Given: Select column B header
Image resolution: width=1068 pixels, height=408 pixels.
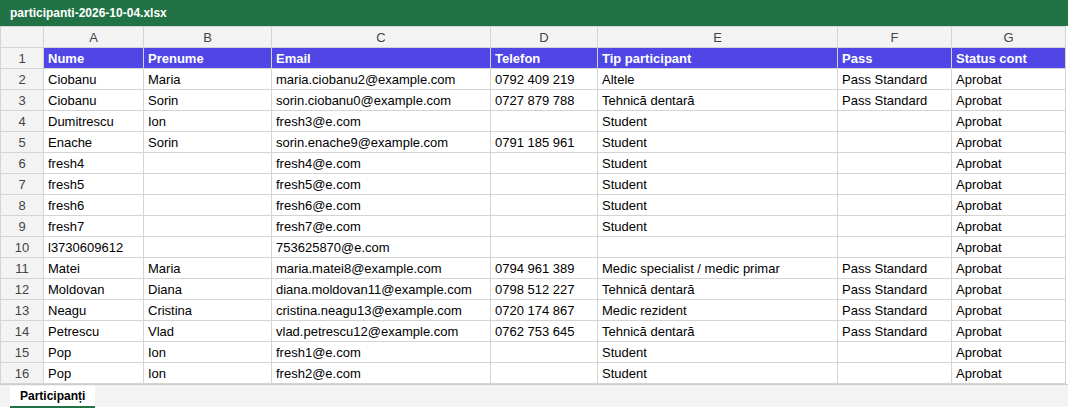Looking at the screenshot, I should (207, 37).
